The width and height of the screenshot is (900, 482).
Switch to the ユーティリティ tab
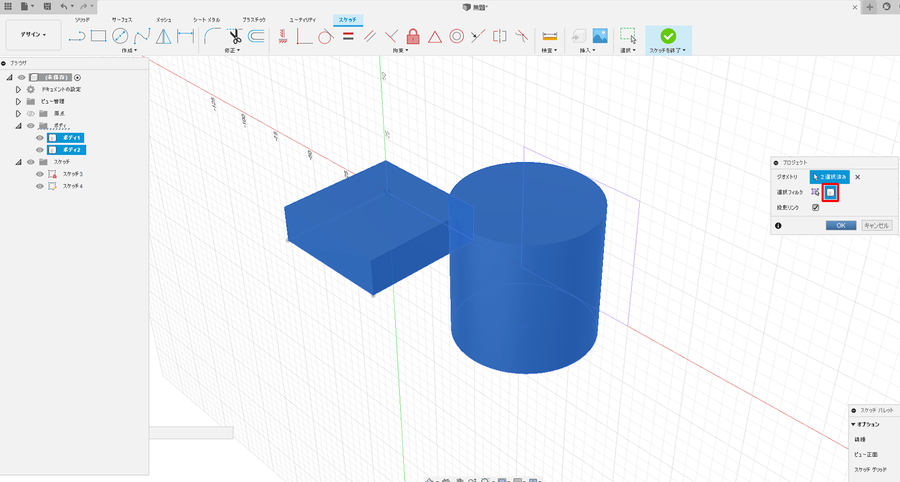point(302,20)
